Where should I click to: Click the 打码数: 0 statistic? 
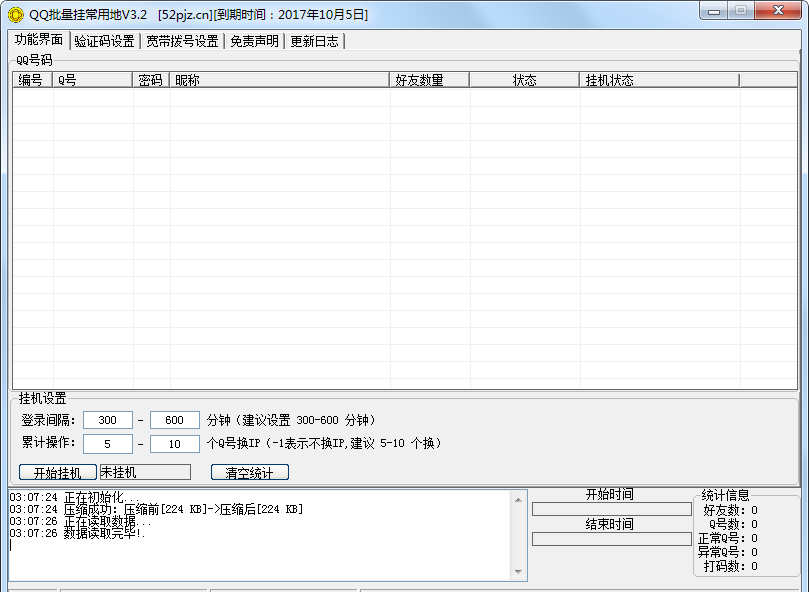[x=730, y=566]
